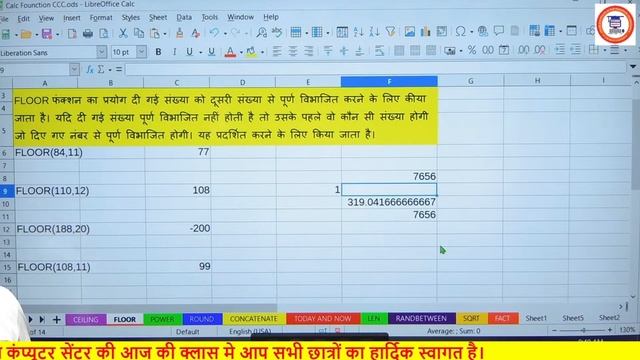Image resolution: width=640 pixels, height=360 pixels.
Task: Insert a hyperlink
Action: [x=482, y=31]
